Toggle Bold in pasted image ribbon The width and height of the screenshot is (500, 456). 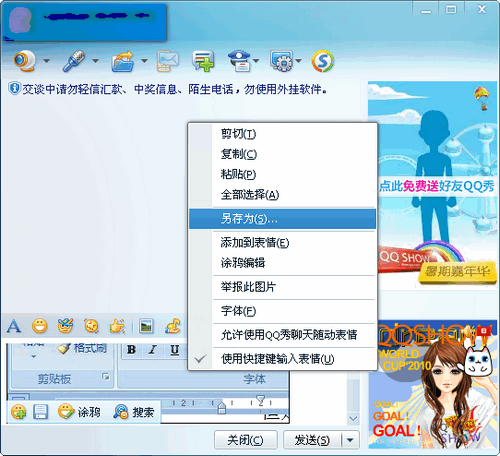[131, 350]
